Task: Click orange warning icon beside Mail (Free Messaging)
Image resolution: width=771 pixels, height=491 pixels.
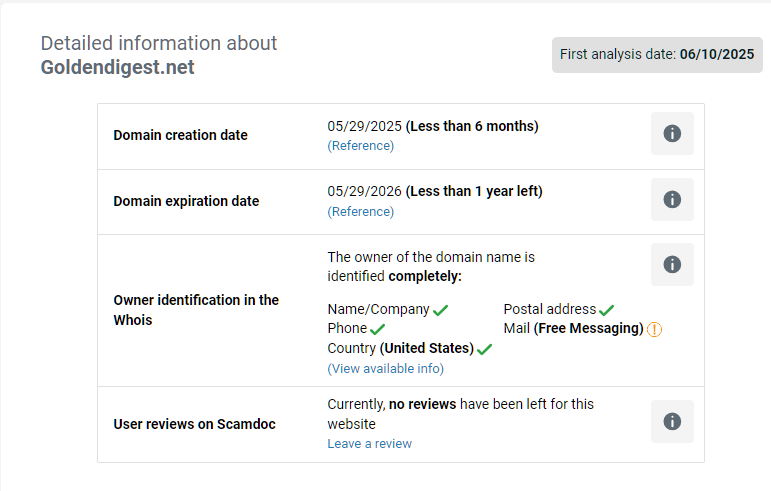Action: click(x=655, y=329)
